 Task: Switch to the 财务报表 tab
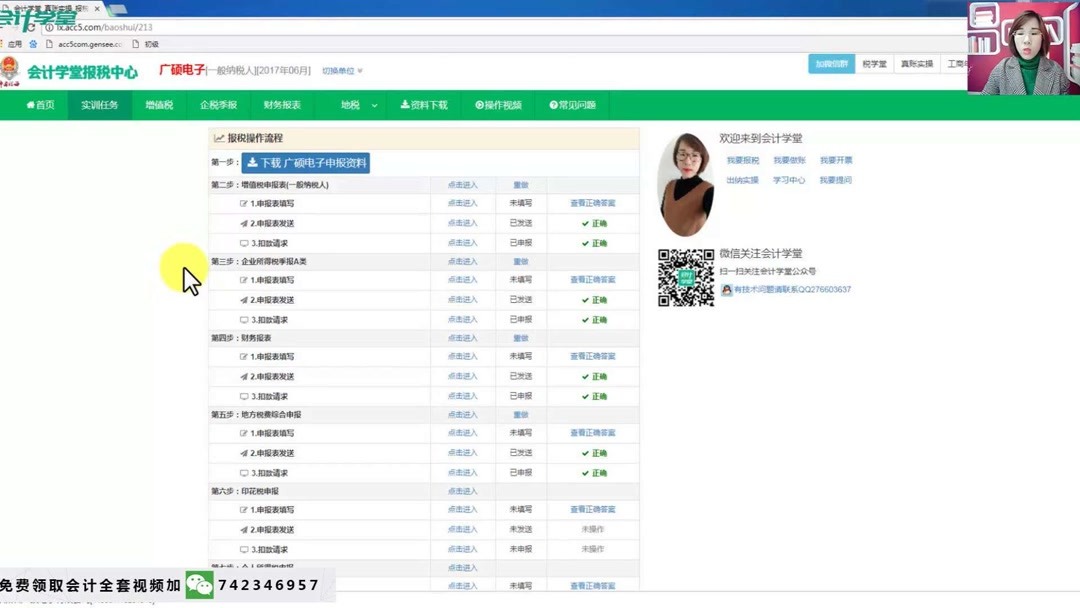[284, 104]
